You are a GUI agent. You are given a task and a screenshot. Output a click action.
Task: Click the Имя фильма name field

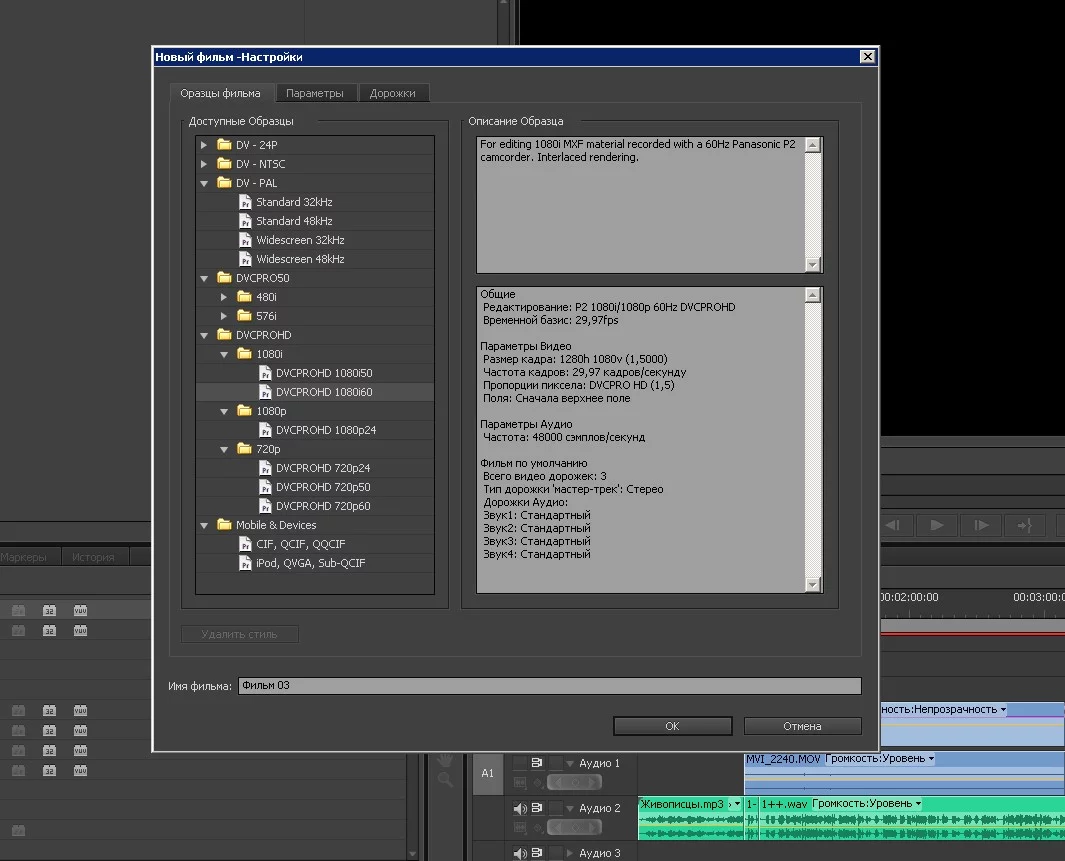point(549,686)
